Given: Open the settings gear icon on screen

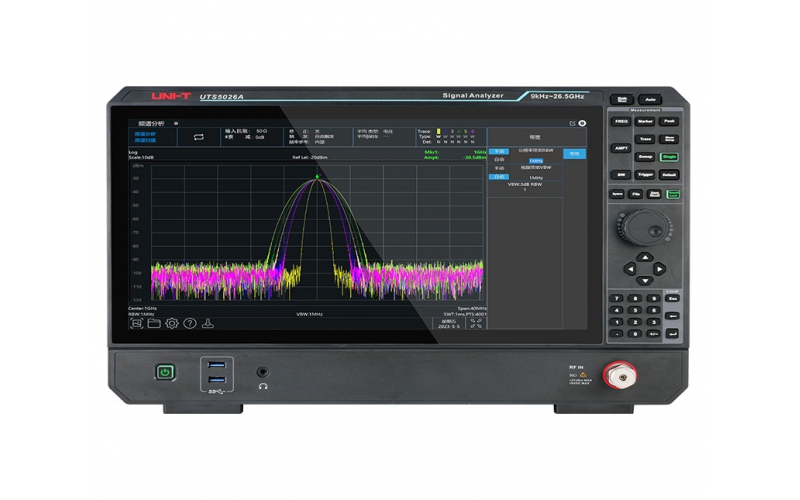Looking at the screenshot, I should click(172, 323).
